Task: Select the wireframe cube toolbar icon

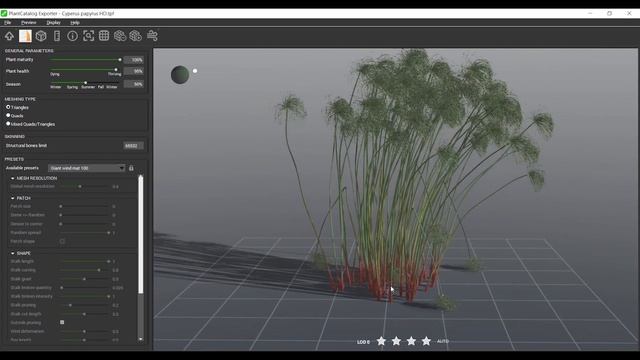Action: 41,36
